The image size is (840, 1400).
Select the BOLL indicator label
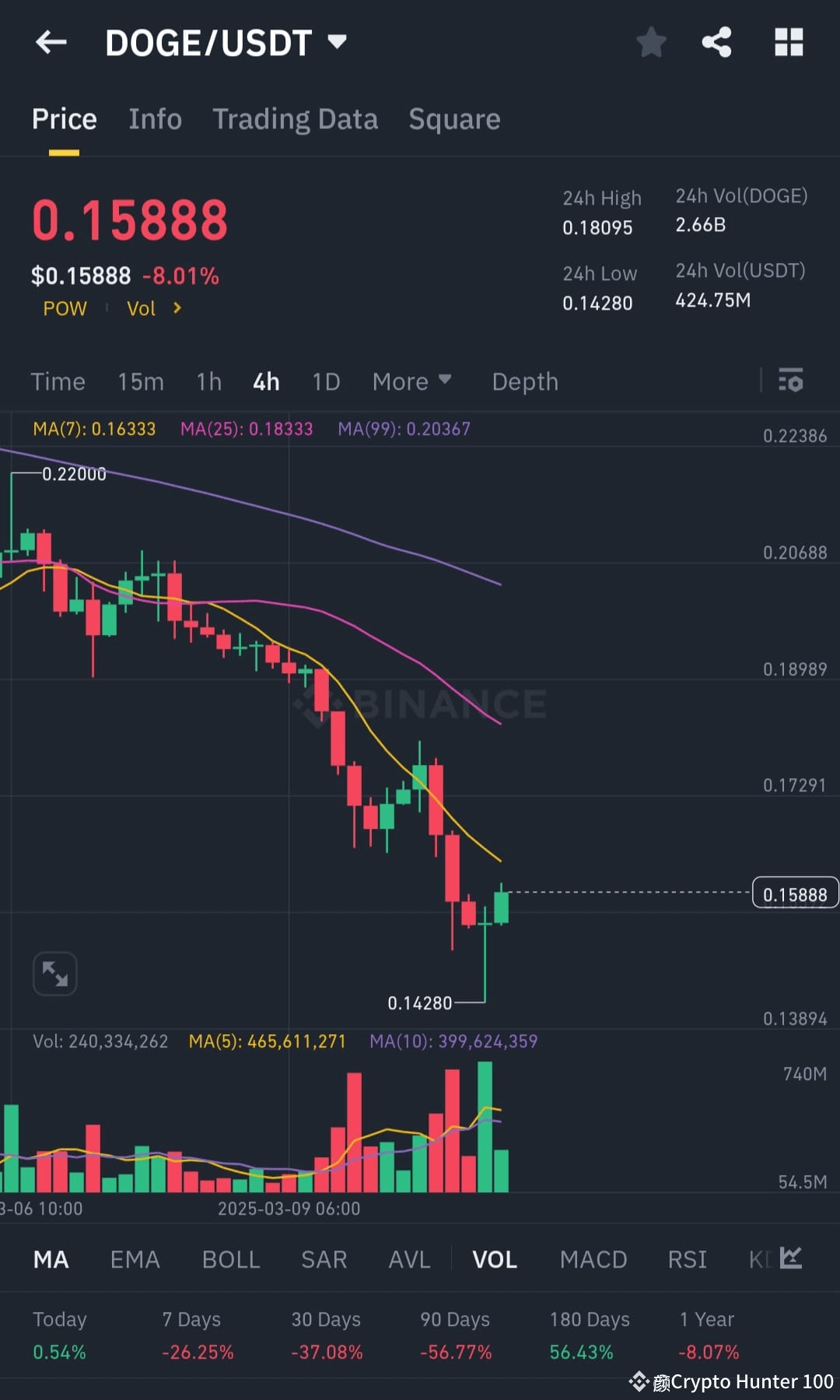click(230, 1258)
